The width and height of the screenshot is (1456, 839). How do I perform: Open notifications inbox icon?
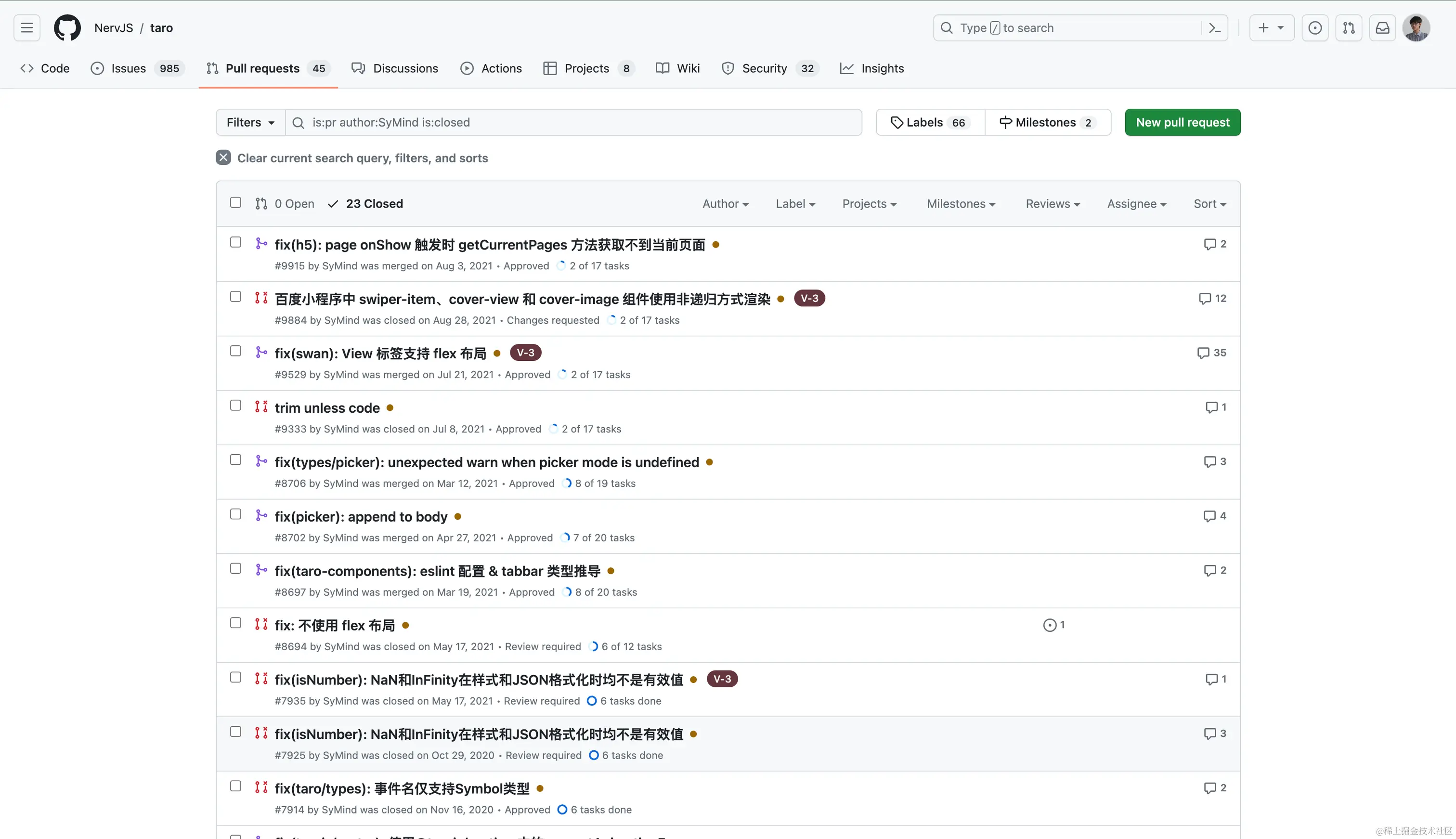[x=1382, y=27]
